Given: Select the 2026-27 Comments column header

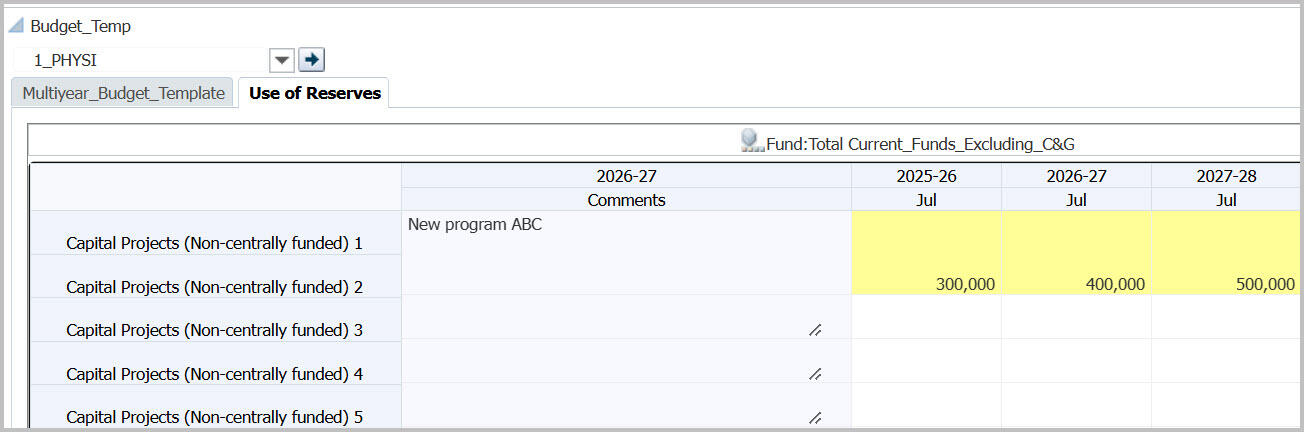Looking at the screenshot, I should pos(626,176).
